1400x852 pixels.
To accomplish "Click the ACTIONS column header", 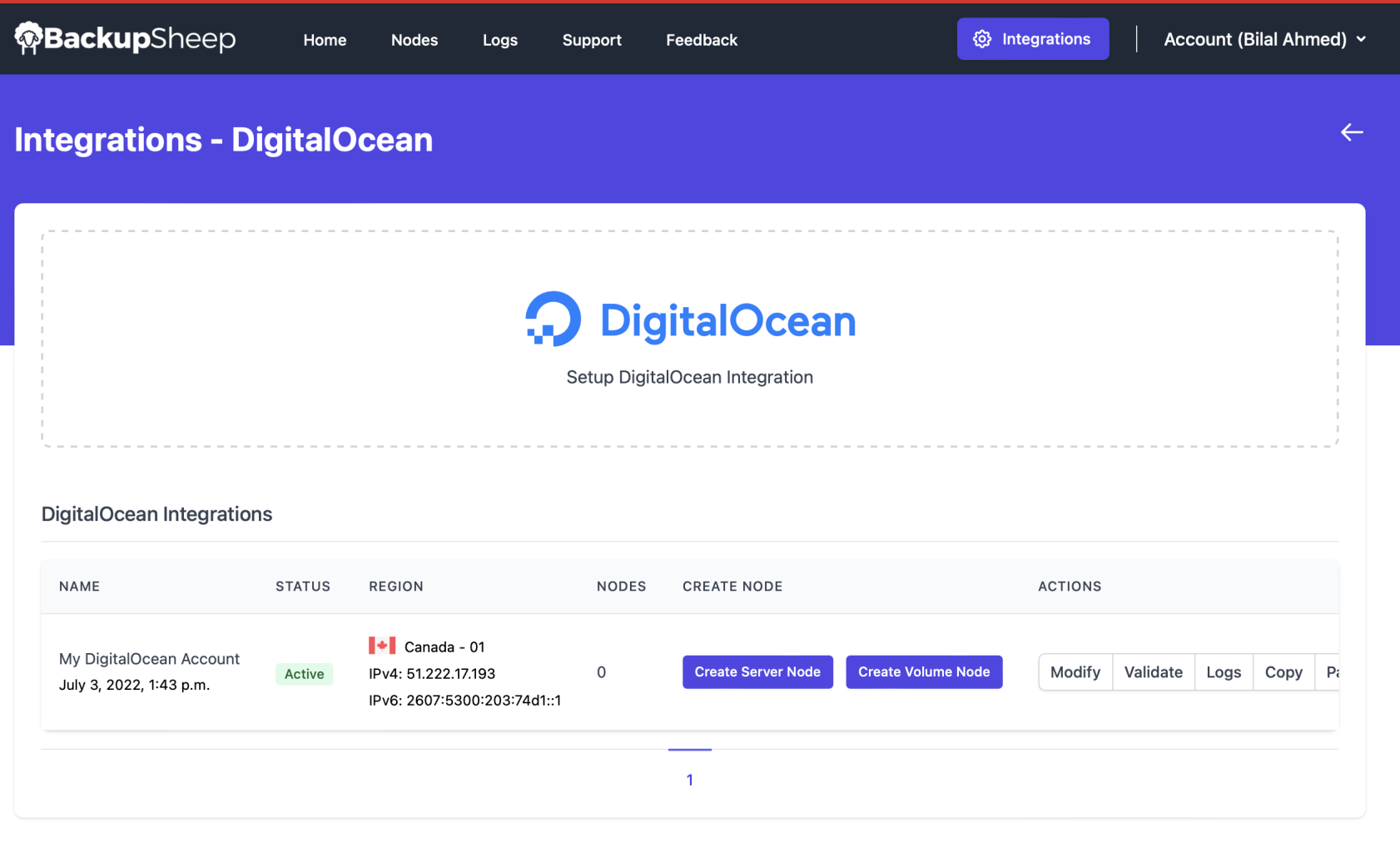I will point(1070,587).
